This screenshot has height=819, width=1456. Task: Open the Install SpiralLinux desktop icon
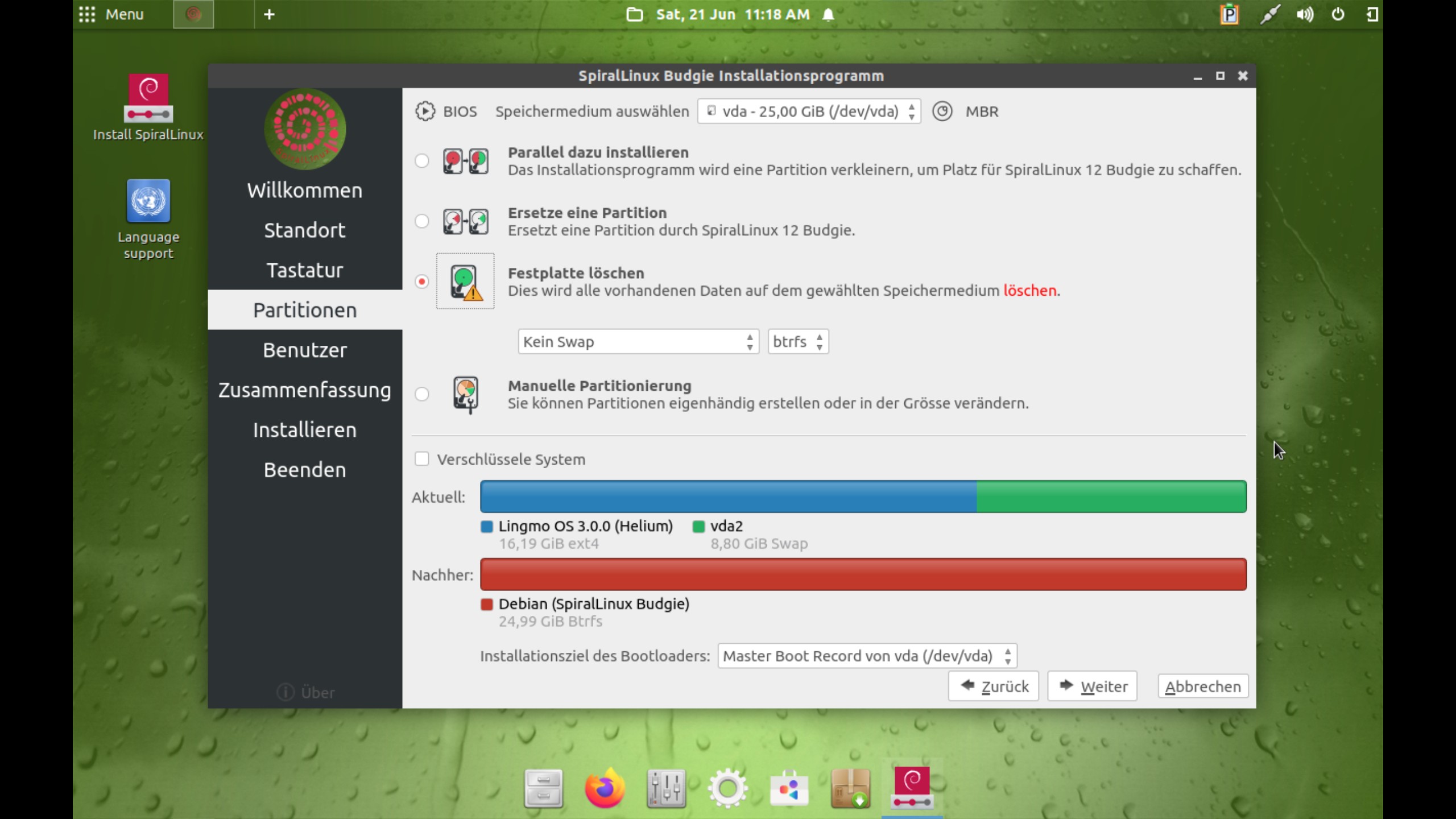pos(148,107)
